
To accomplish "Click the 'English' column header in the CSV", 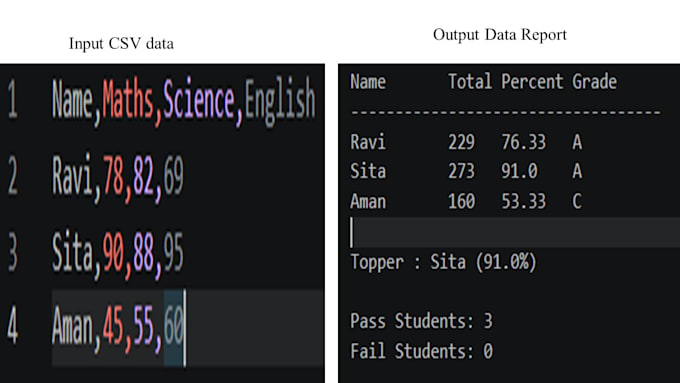I will (280, 102).
